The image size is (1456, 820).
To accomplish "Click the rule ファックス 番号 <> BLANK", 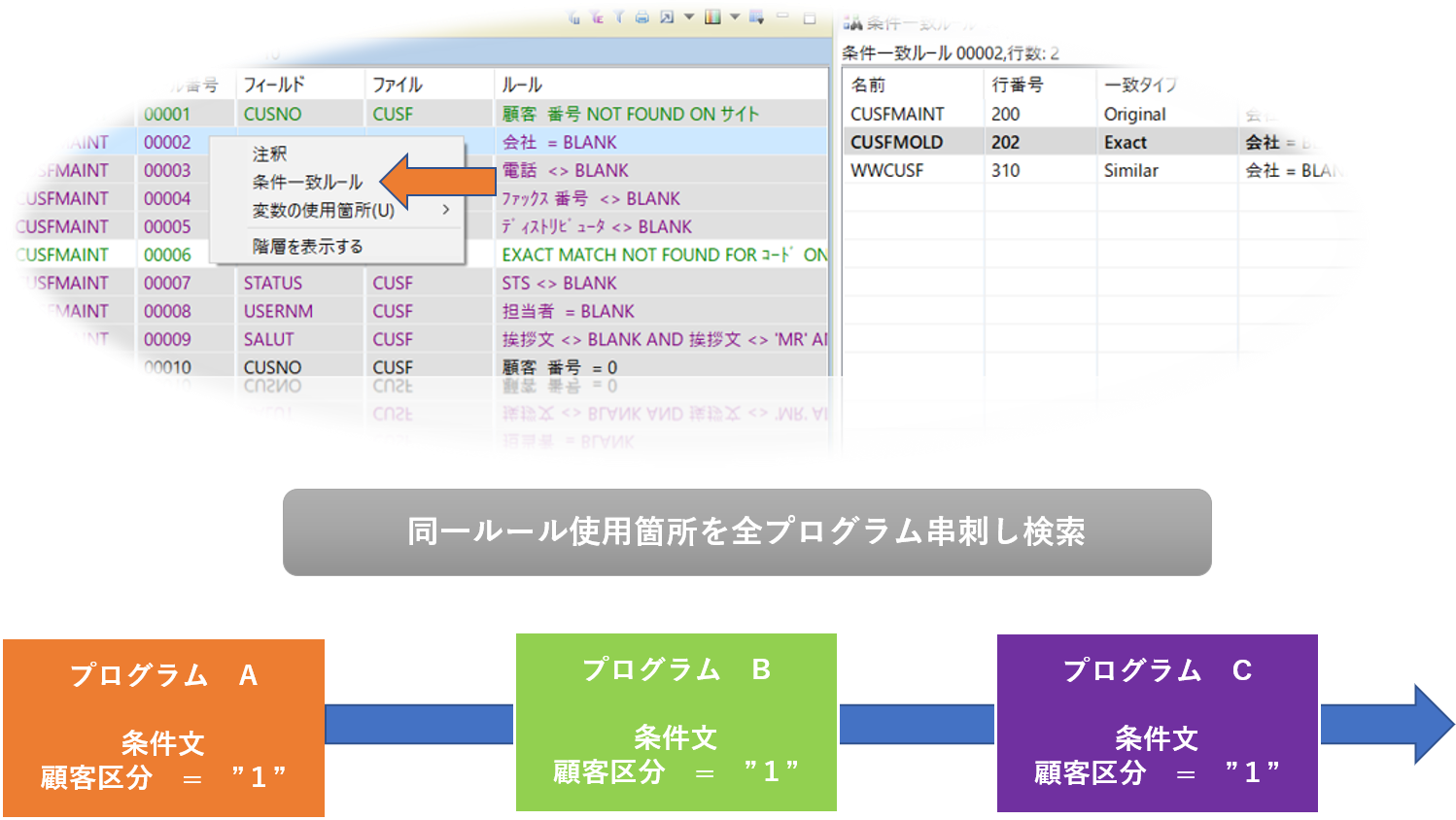I will point(591,198).
